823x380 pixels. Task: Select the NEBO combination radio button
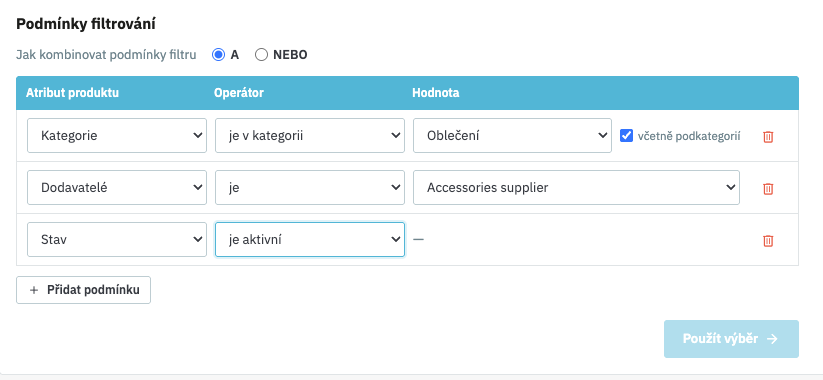(261, 55)
